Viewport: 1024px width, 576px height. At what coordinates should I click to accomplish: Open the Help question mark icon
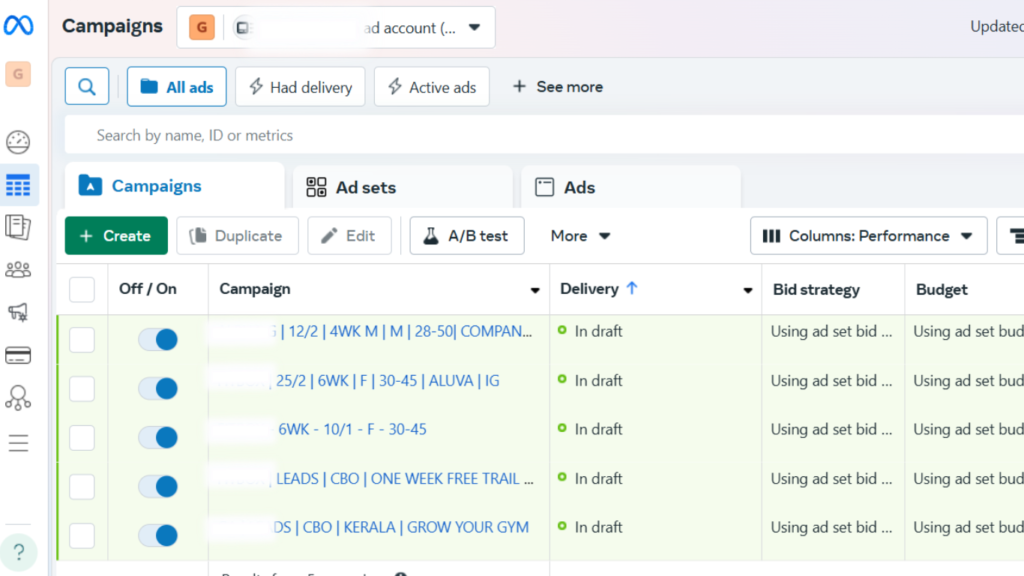click(19, 552)
